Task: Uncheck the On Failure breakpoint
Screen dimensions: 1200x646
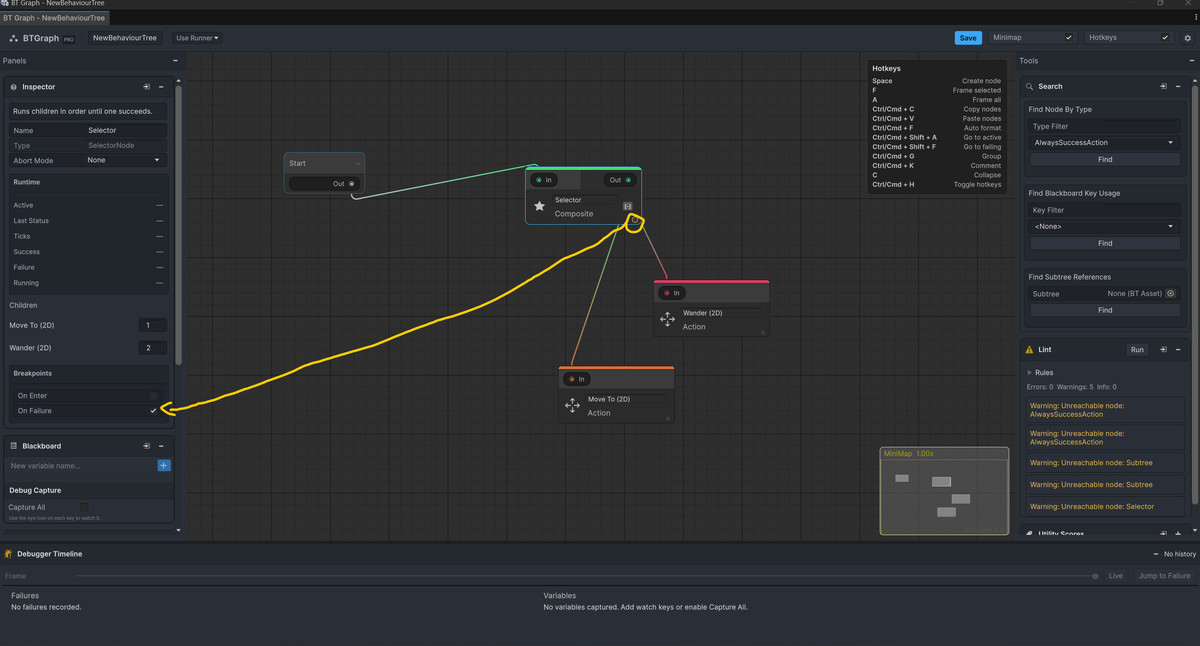Action: click(x=153, y=411)
